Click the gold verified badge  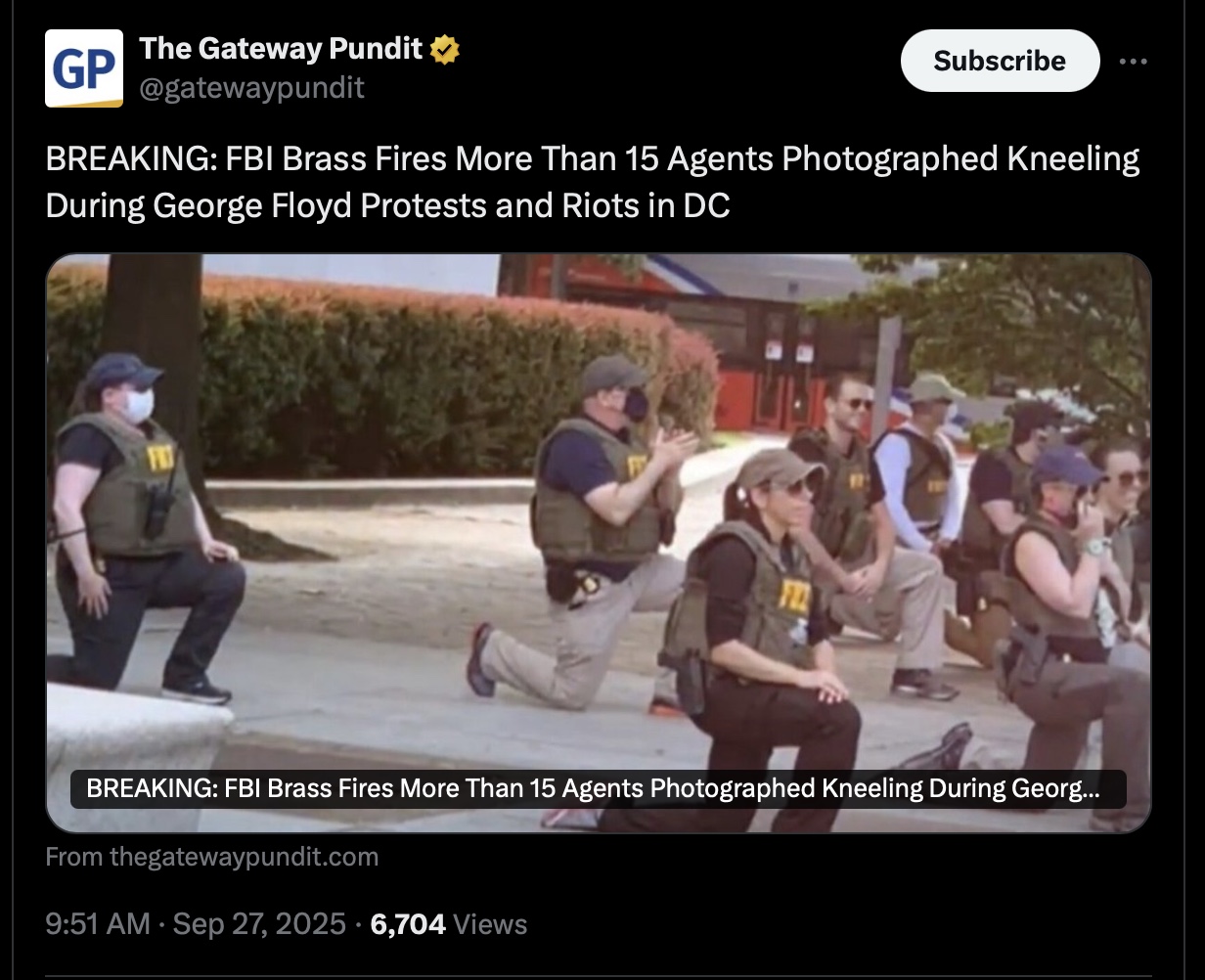[x=446, y=48]
